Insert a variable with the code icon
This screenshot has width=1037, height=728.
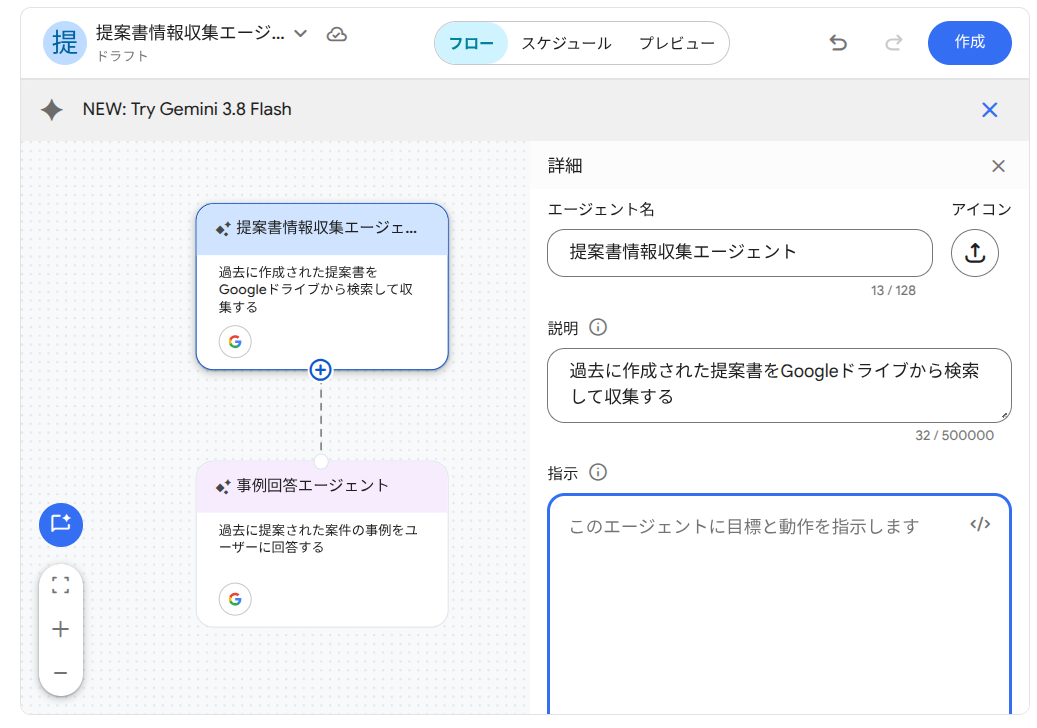980,524
